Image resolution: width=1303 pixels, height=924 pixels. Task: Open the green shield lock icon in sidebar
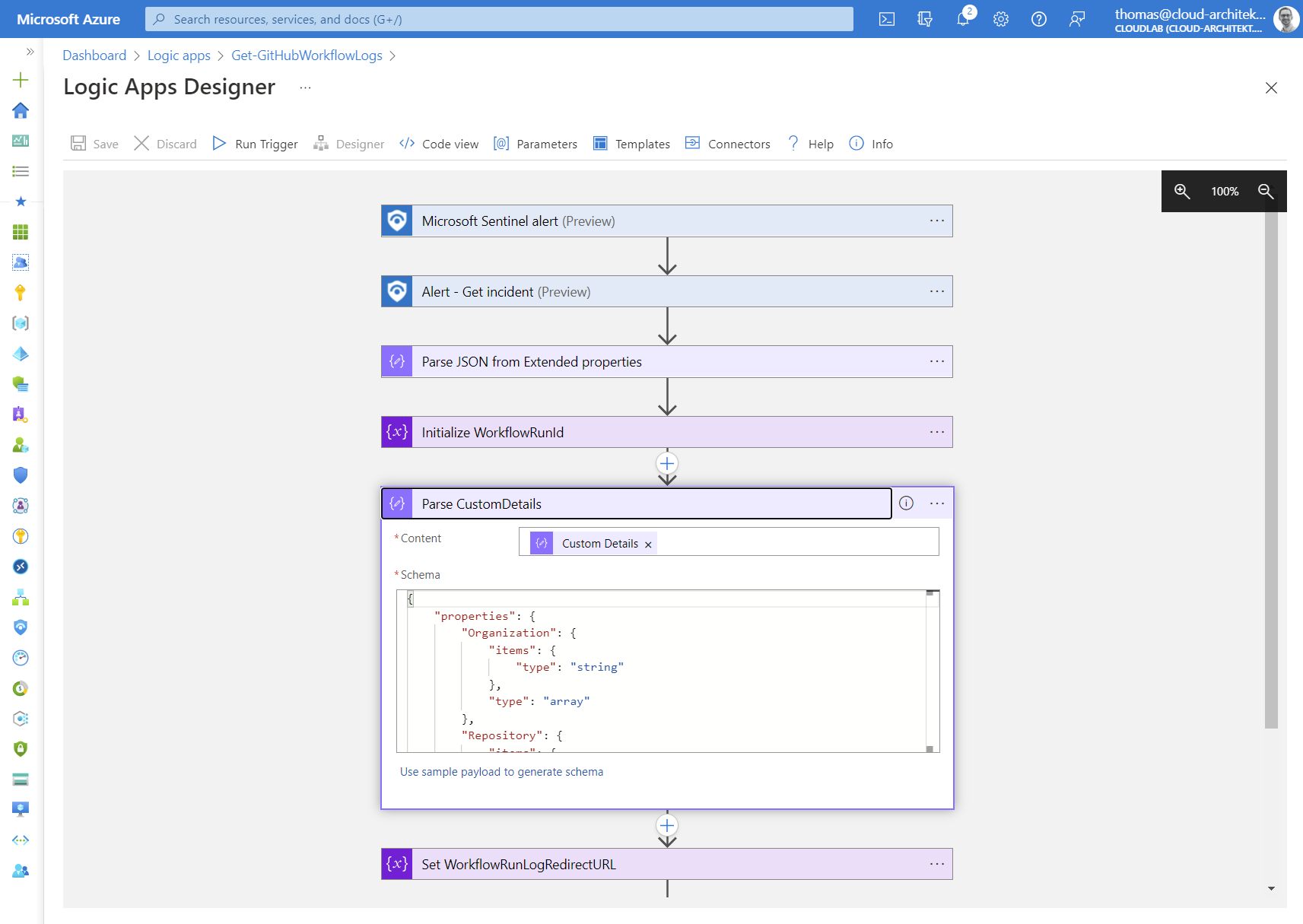[21, 749]
